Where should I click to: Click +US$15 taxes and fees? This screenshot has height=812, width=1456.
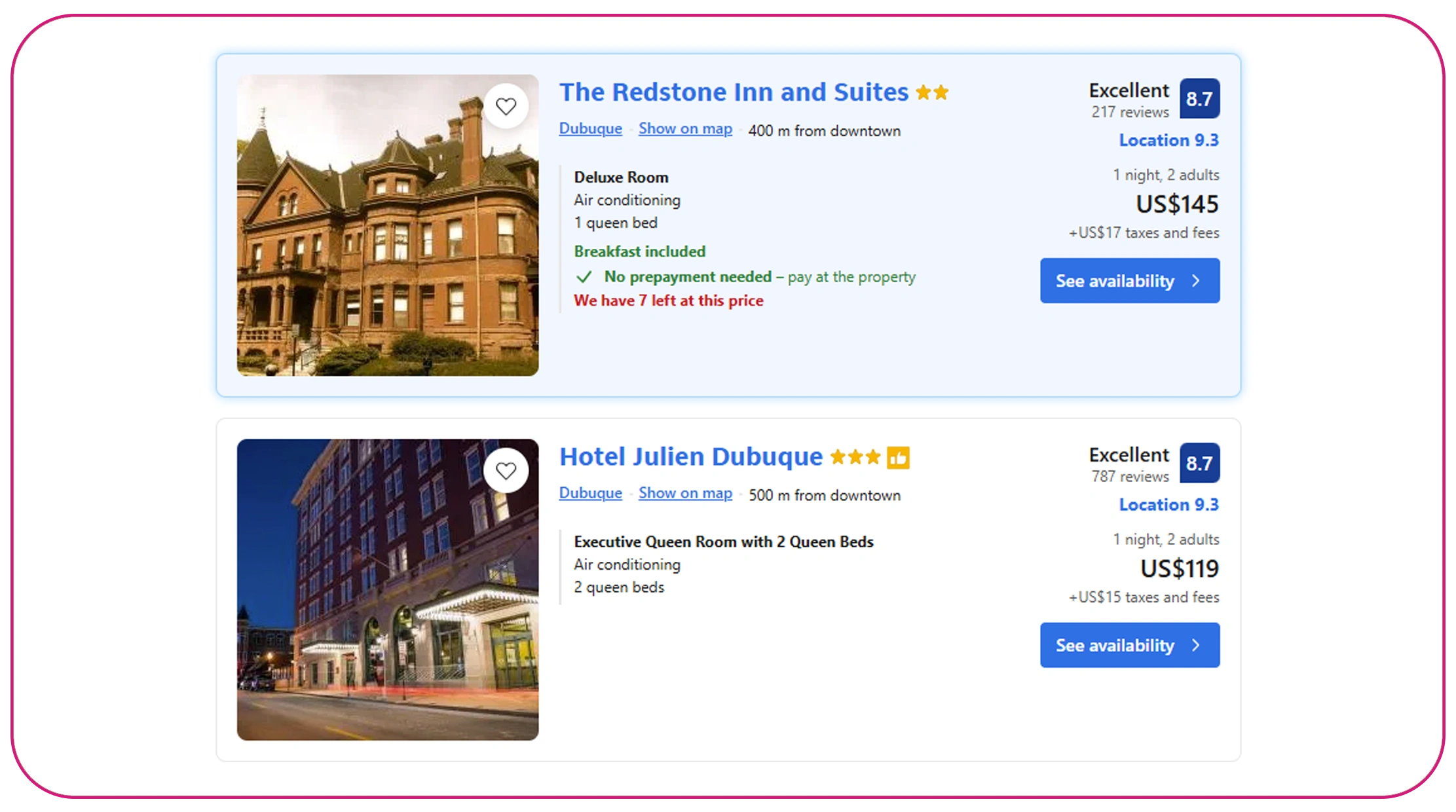click(1144, 598)
